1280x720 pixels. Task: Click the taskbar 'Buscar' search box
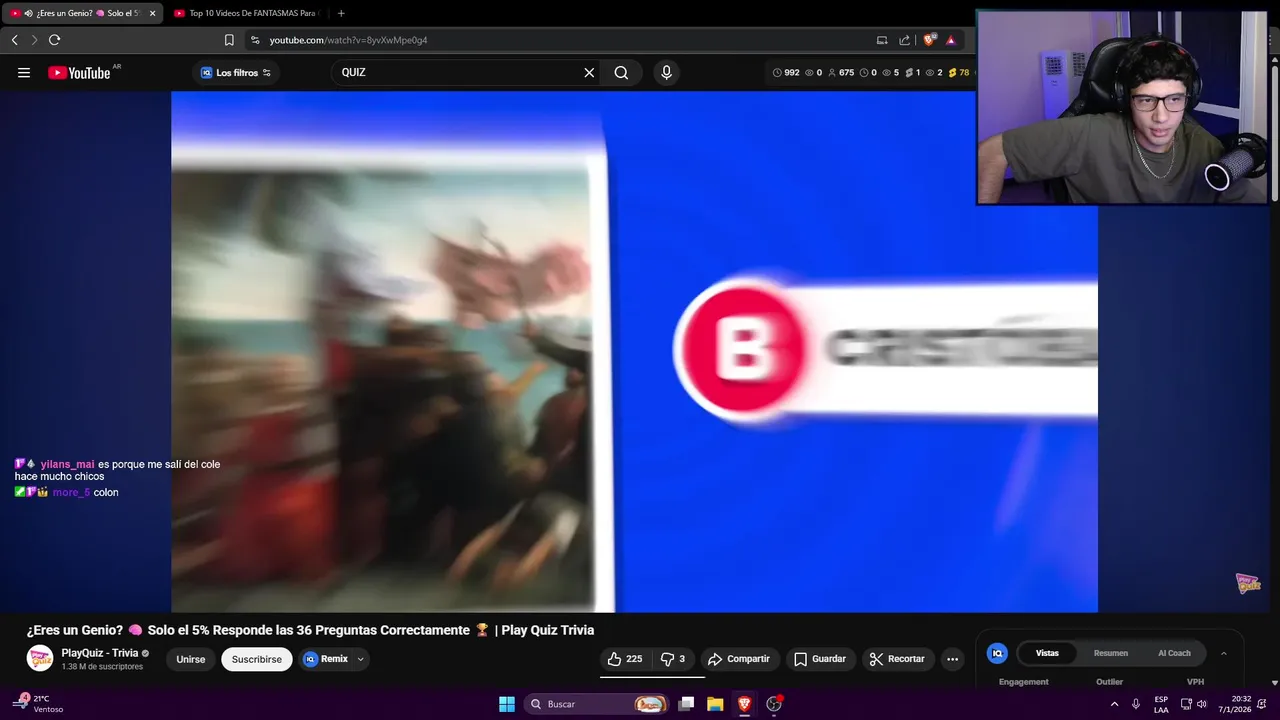pyautogui.click(x=597, y=704)
